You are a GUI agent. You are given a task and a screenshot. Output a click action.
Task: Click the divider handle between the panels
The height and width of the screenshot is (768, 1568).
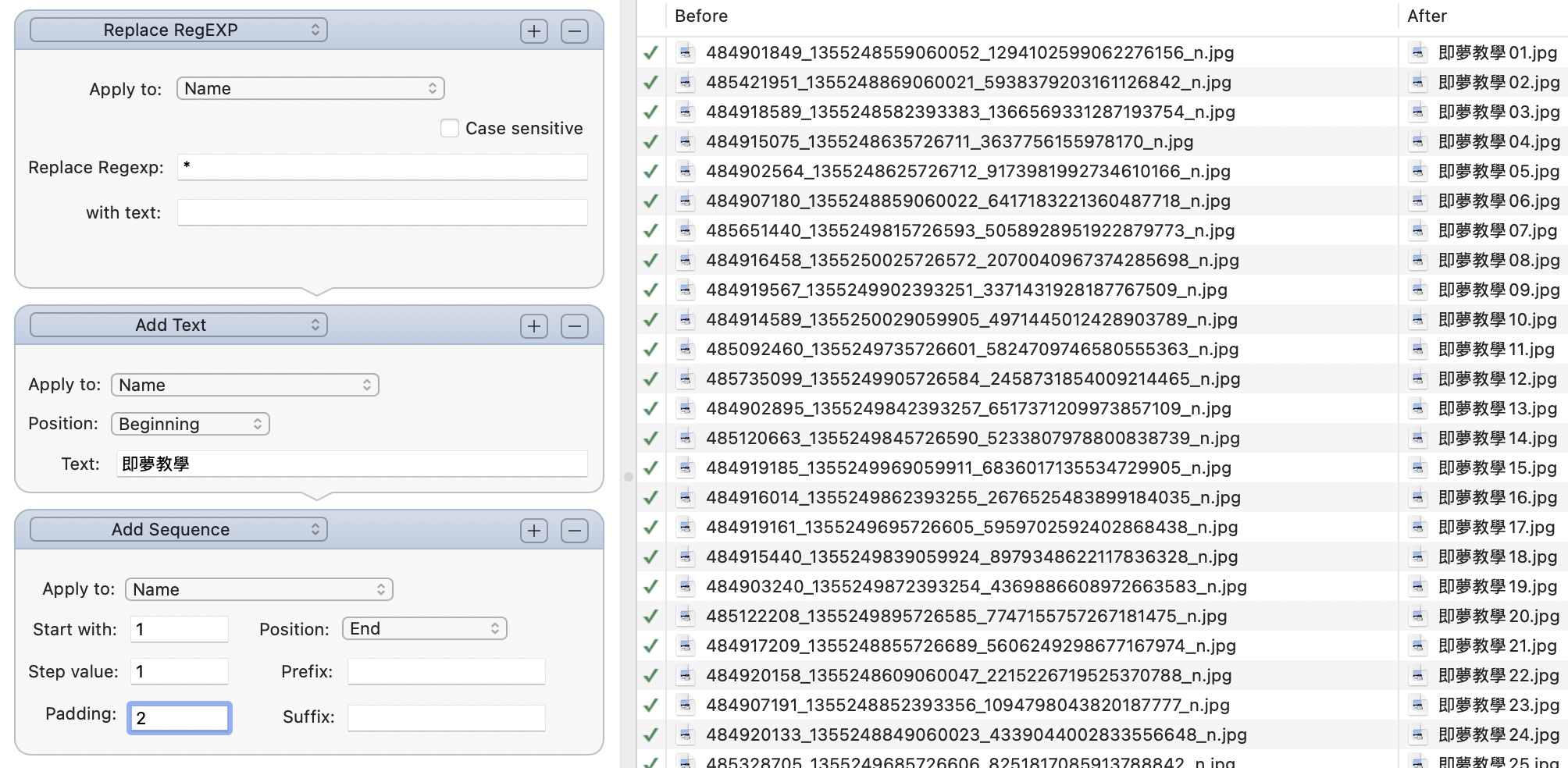tap(628, 476)
